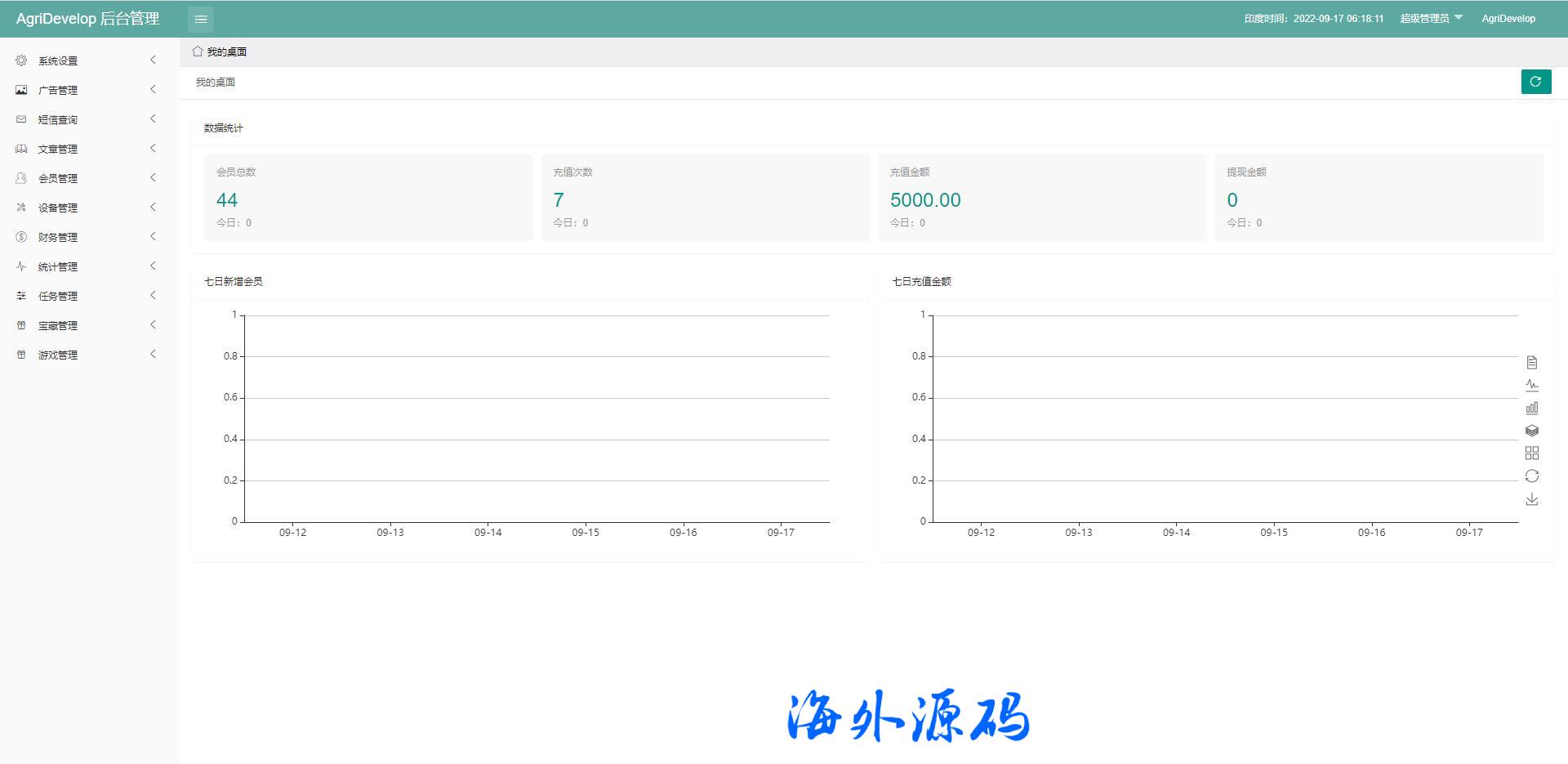The image size is (1568, 764).
Task: Toggle tiled chart mode icon
Action: (1532, 453)
